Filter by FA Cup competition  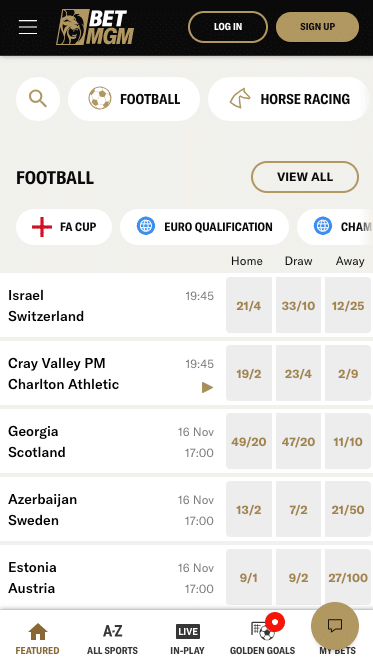64,227
